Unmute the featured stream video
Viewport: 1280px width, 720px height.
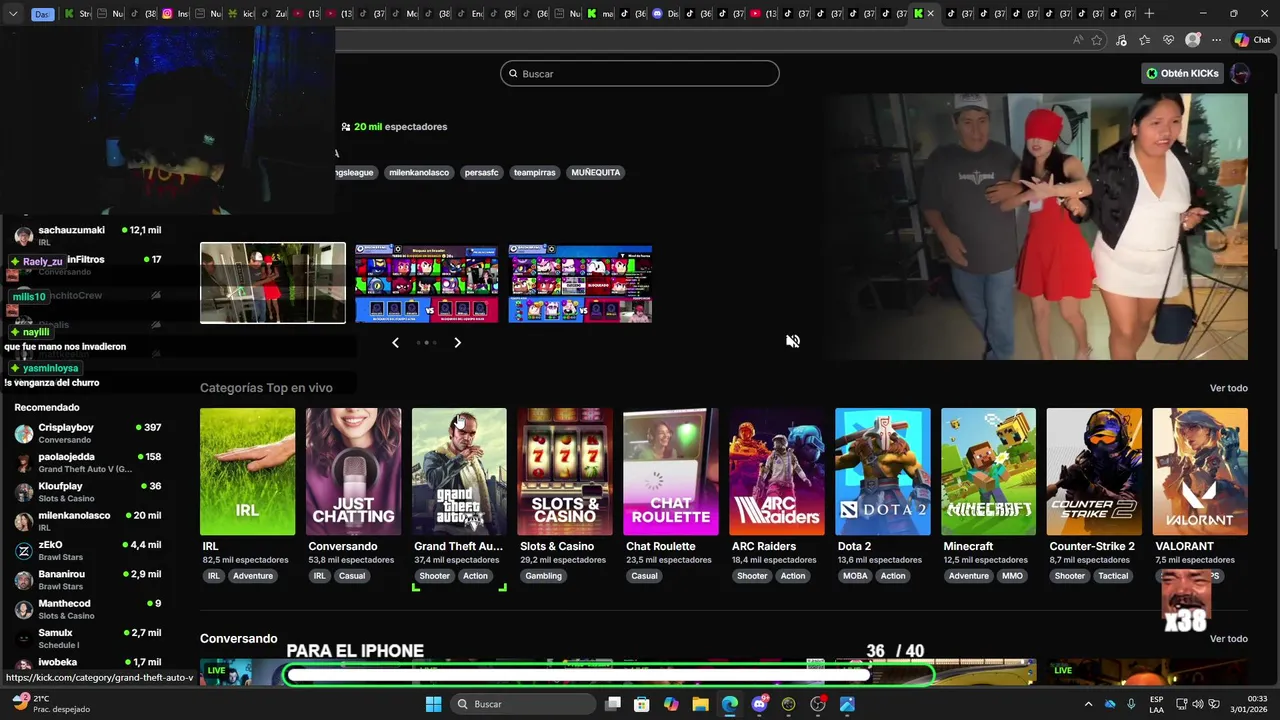tap(793, 341)
